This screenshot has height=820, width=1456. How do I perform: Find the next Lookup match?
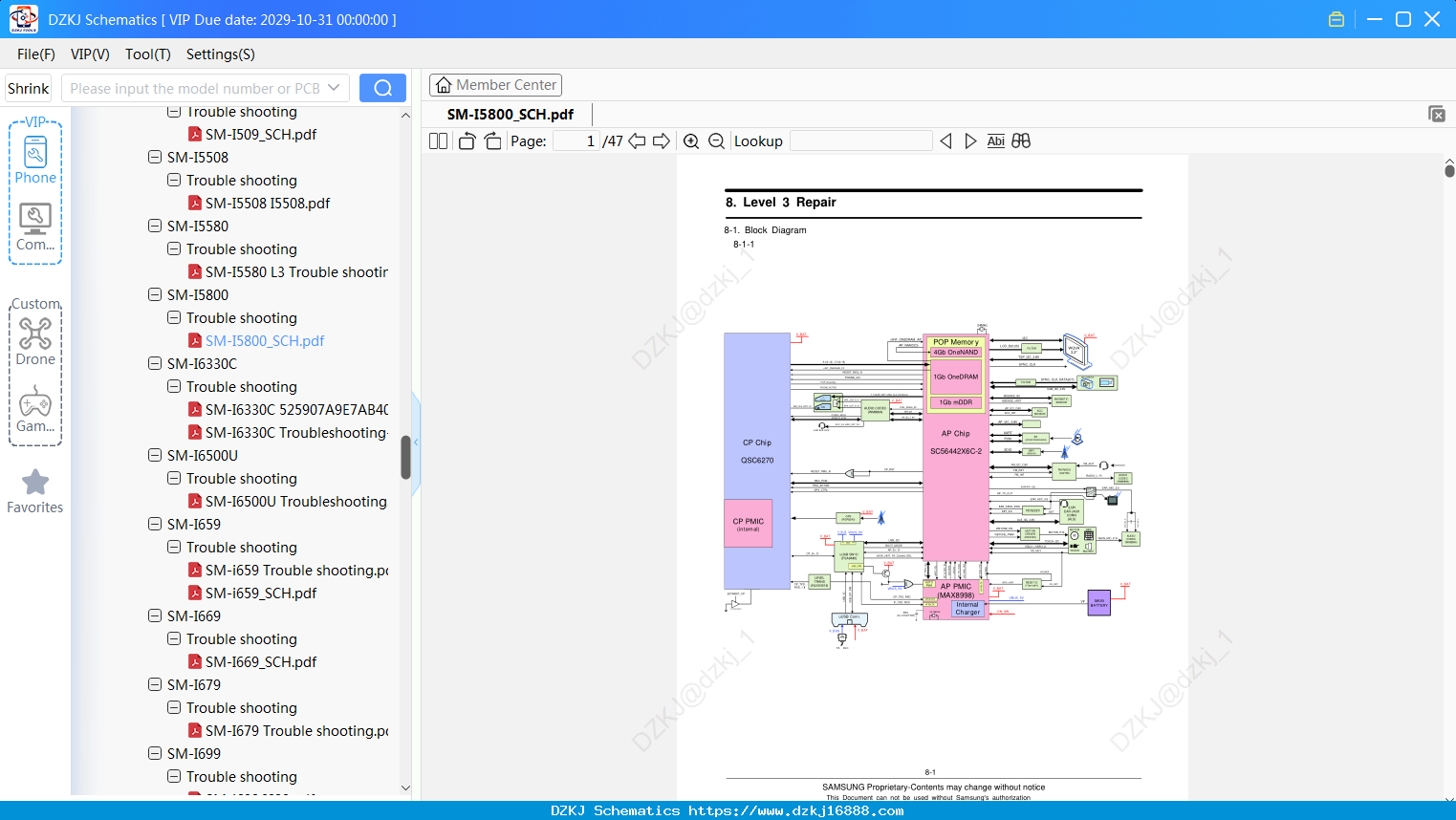coord(970,141)
